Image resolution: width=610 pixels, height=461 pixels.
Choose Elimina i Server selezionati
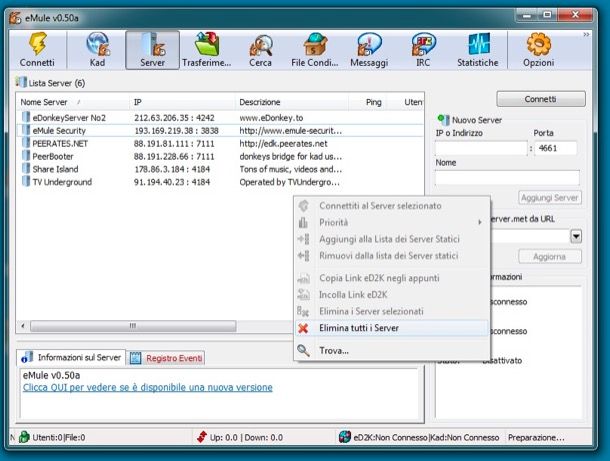(392, 311)
